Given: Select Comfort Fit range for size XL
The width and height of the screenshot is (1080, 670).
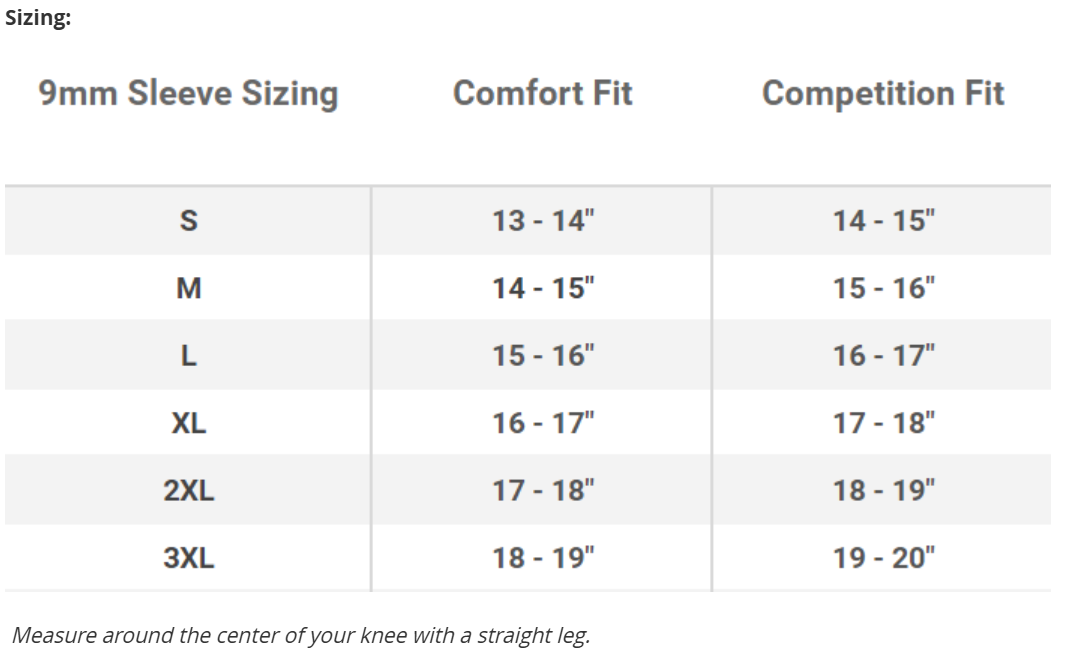Looking at the screenshot, I should 542,424.
